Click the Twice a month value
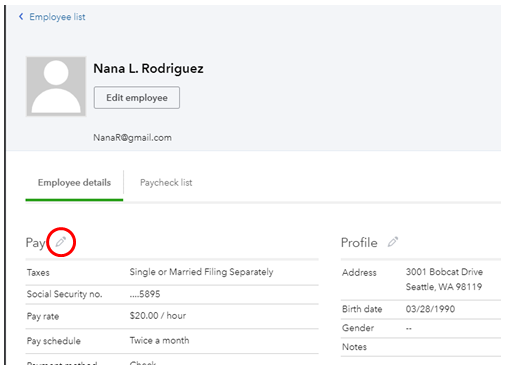Screen dimensions: 518x377 [x=159, y=340]
